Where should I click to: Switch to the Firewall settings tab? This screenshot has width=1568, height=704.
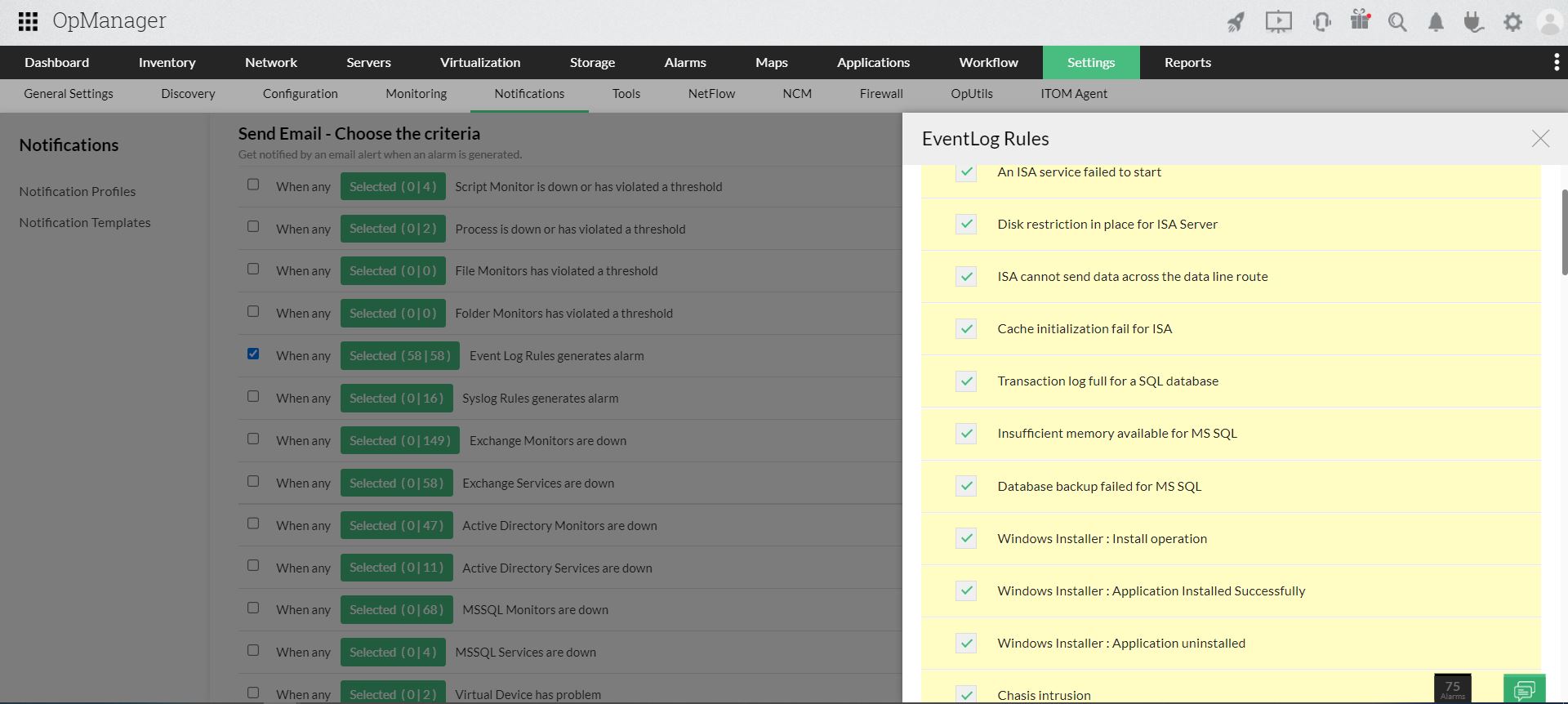coord(881,94)
